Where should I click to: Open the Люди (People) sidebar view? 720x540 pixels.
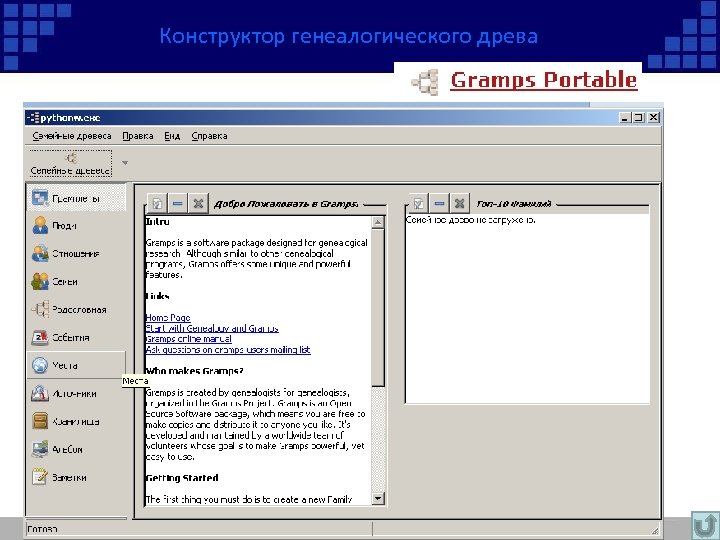76,226
